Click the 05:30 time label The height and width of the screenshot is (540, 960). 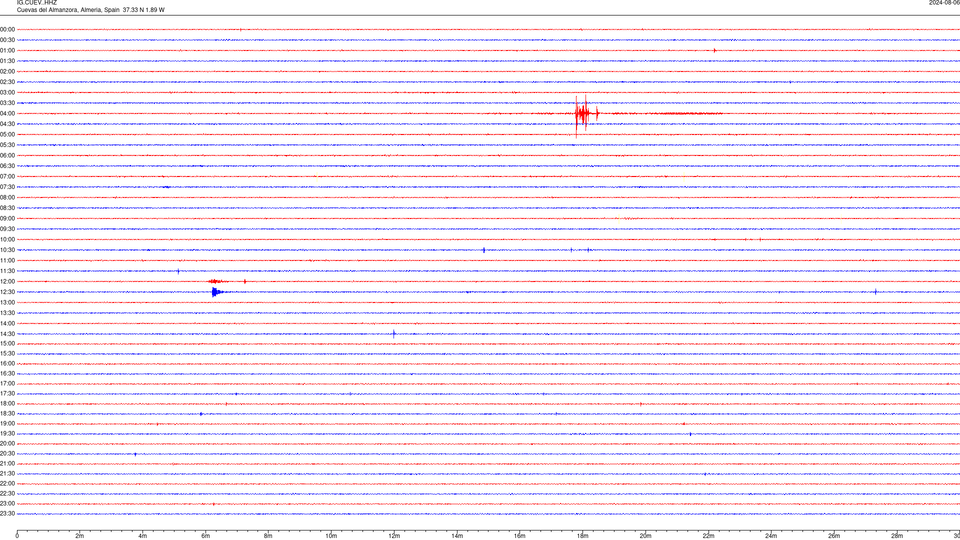click(x=7, y=145)
